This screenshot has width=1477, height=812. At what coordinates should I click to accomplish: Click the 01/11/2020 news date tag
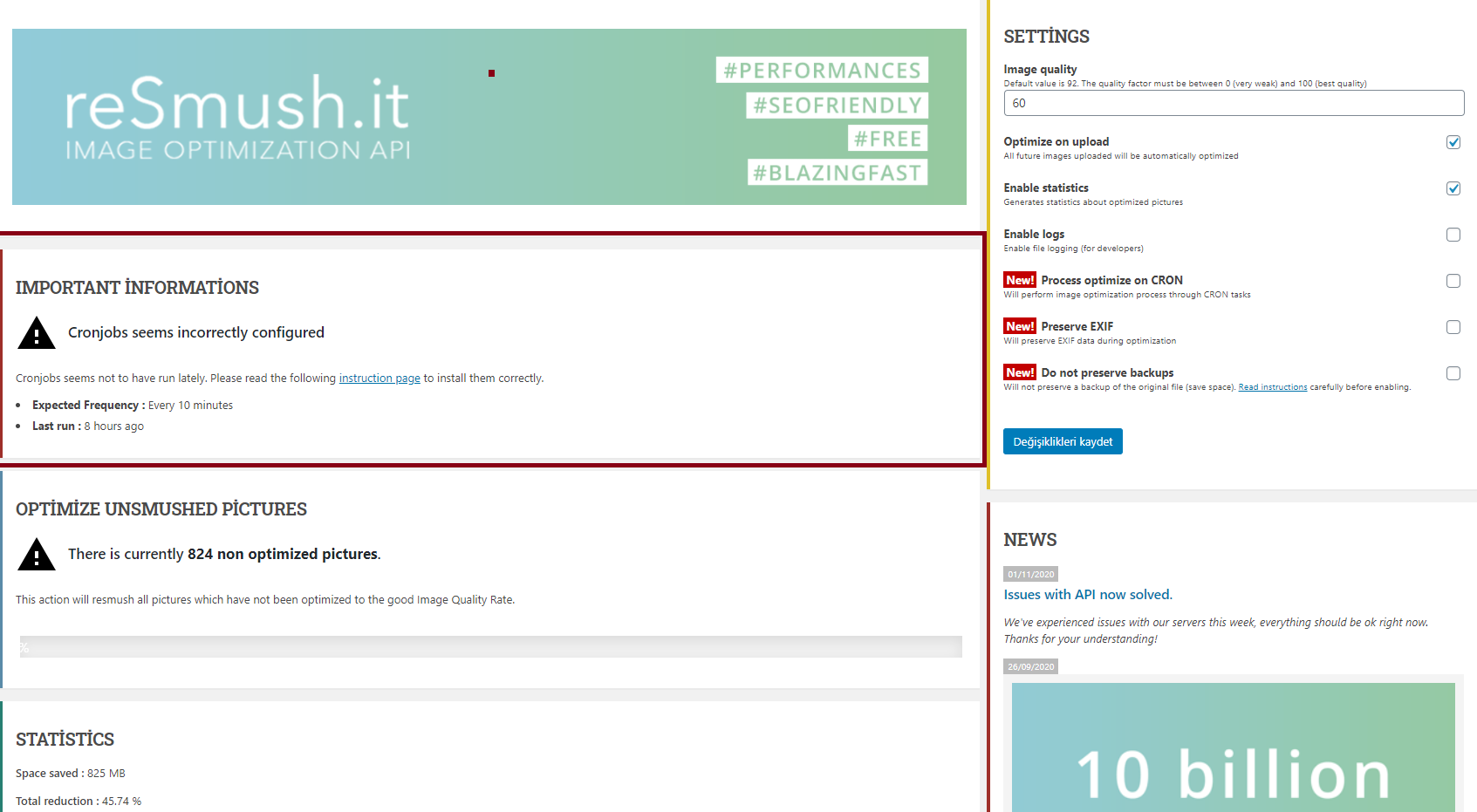click(x=1031, y=574)
